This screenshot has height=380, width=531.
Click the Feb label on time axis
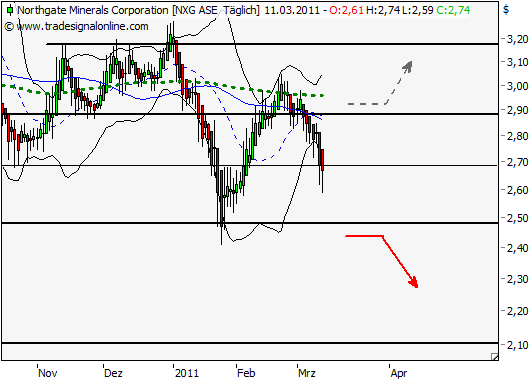pos(246,373)
